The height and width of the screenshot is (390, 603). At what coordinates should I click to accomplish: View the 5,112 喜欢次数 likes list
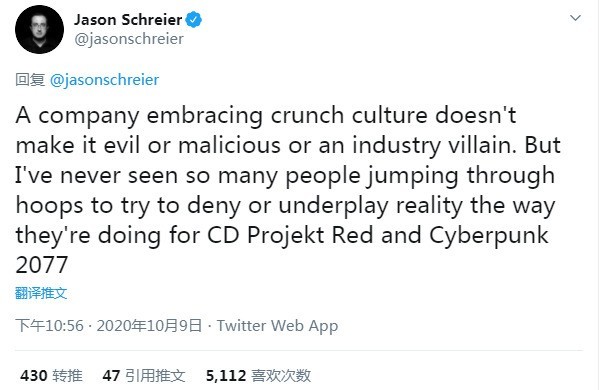pos(258,375)
